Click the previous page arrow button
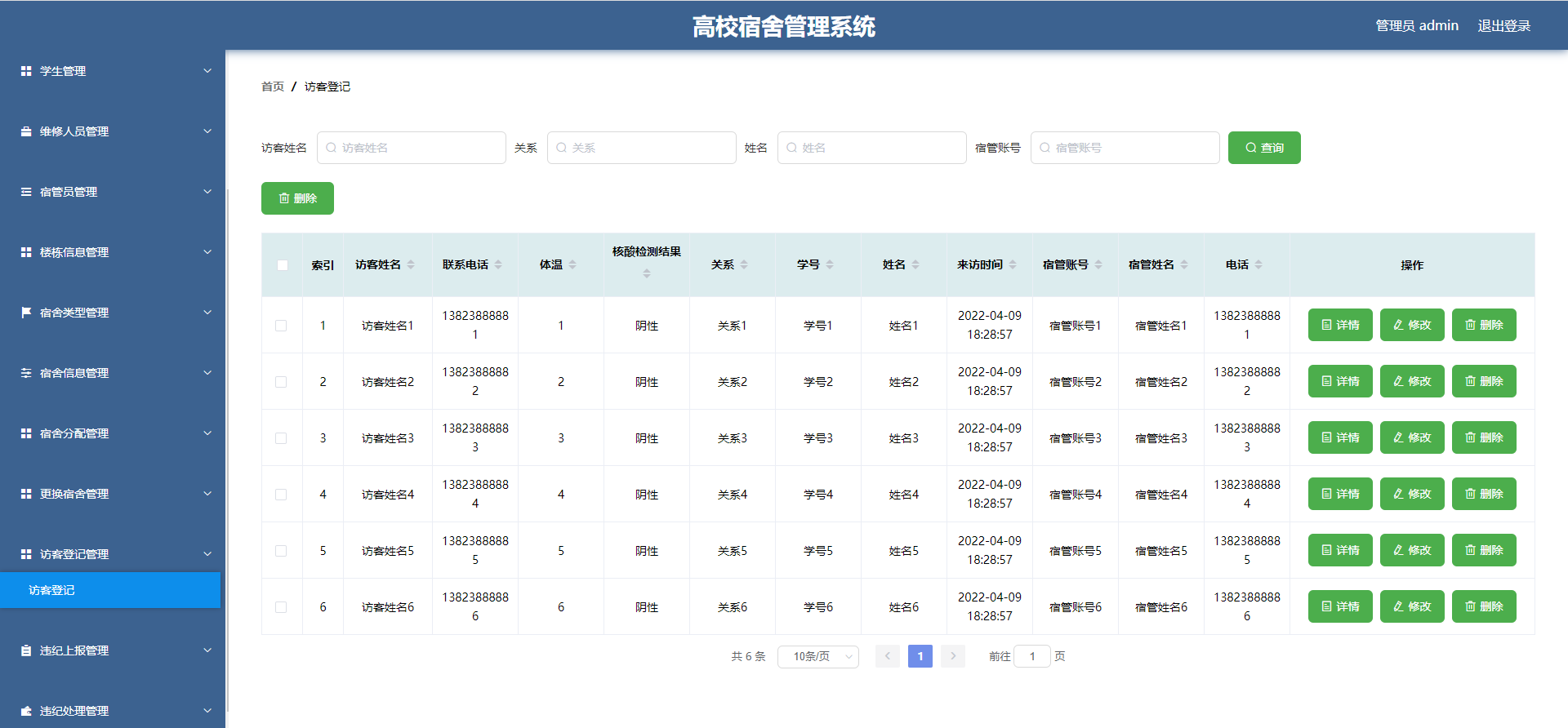 [888, 656]
